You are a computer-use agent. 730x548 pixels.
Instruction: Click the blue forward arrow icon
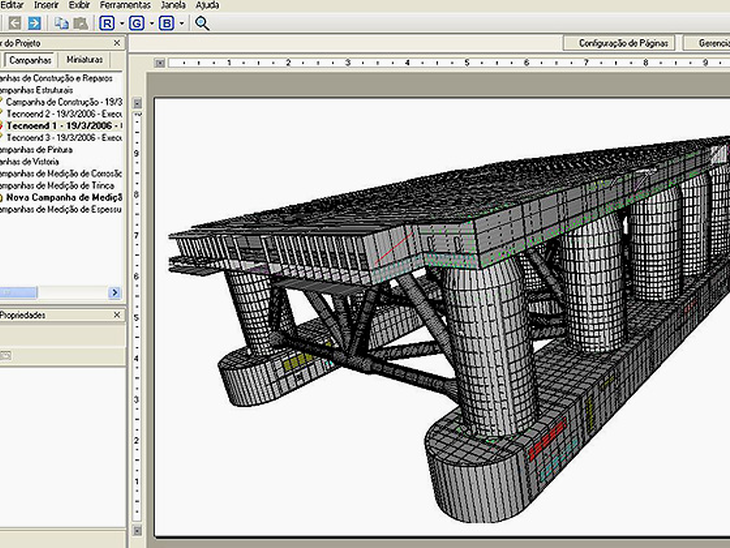point(34,22)
